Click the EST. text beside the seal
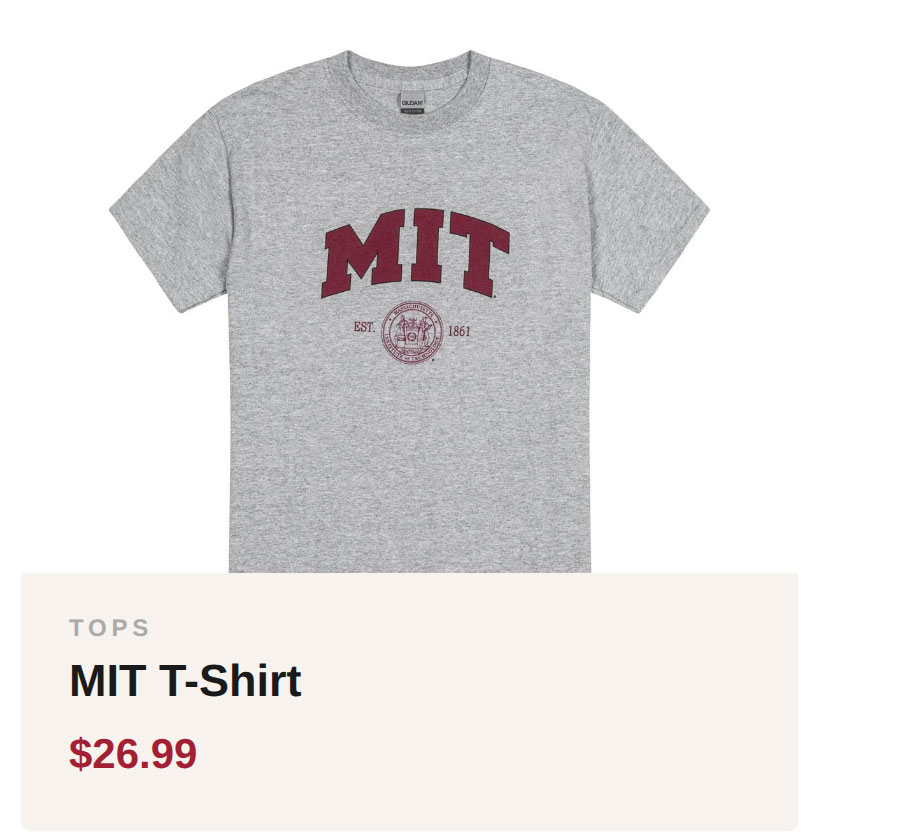 click(364, 327)
